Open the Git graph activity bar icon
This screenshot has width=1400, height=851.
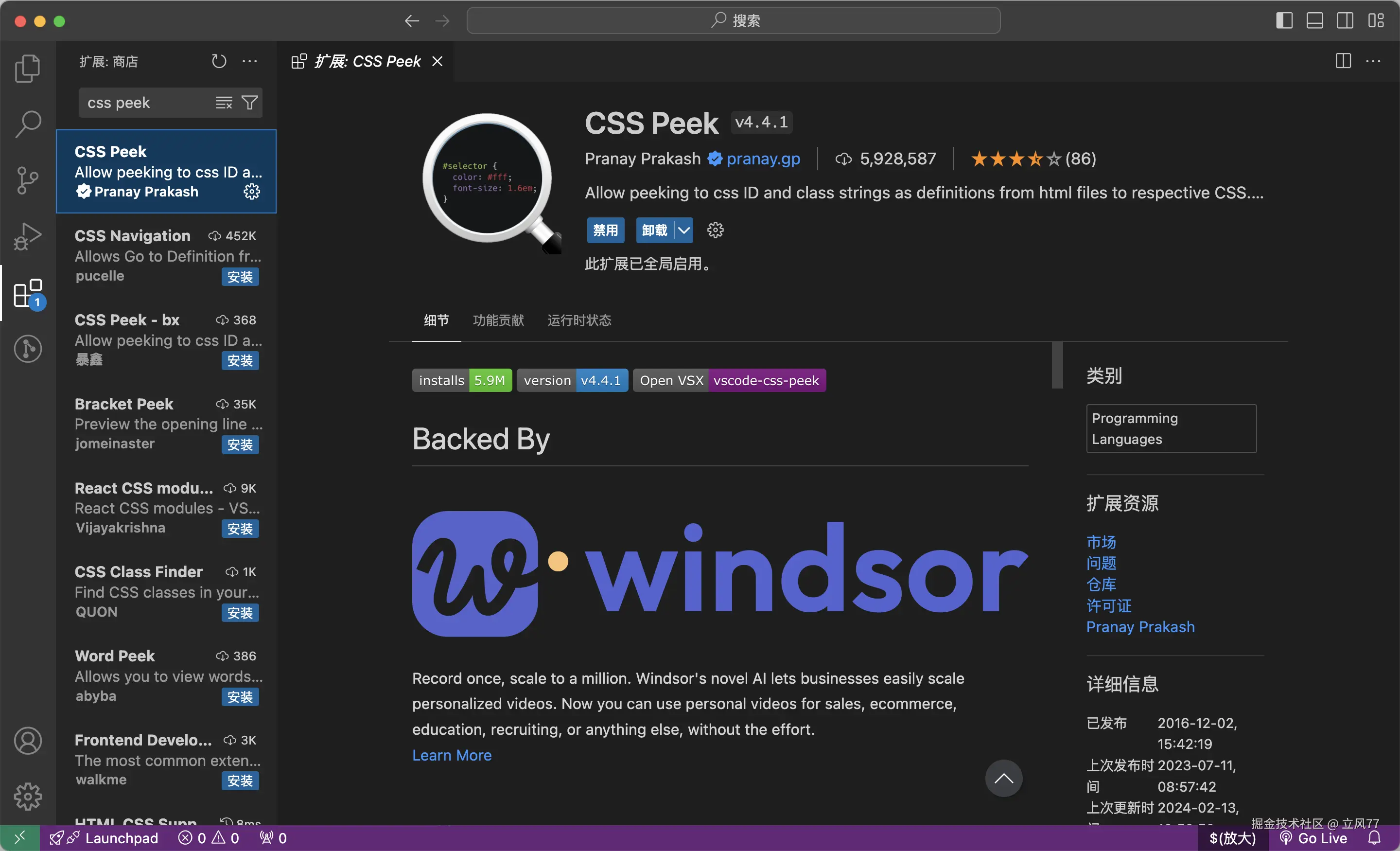tap(27, 349)
